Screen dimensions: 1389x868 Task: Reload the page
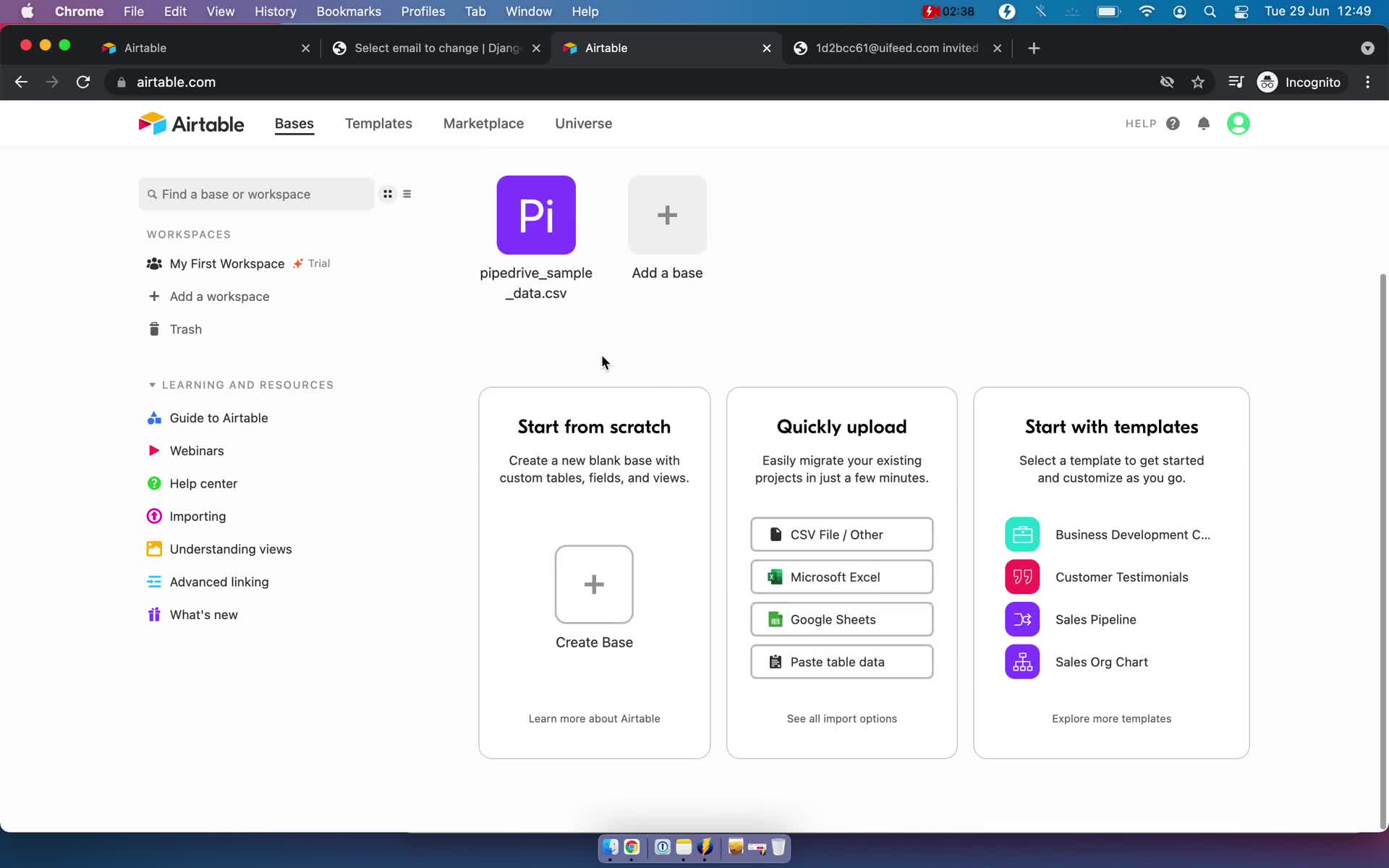[x=83, y=82]
